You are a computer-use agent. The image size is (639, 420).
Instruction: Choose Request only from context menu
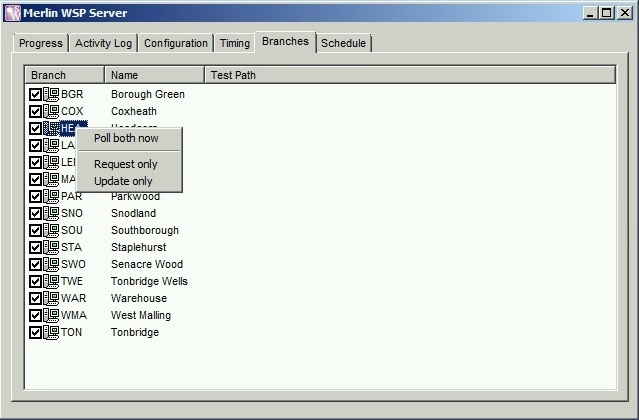tap(129, 164)
